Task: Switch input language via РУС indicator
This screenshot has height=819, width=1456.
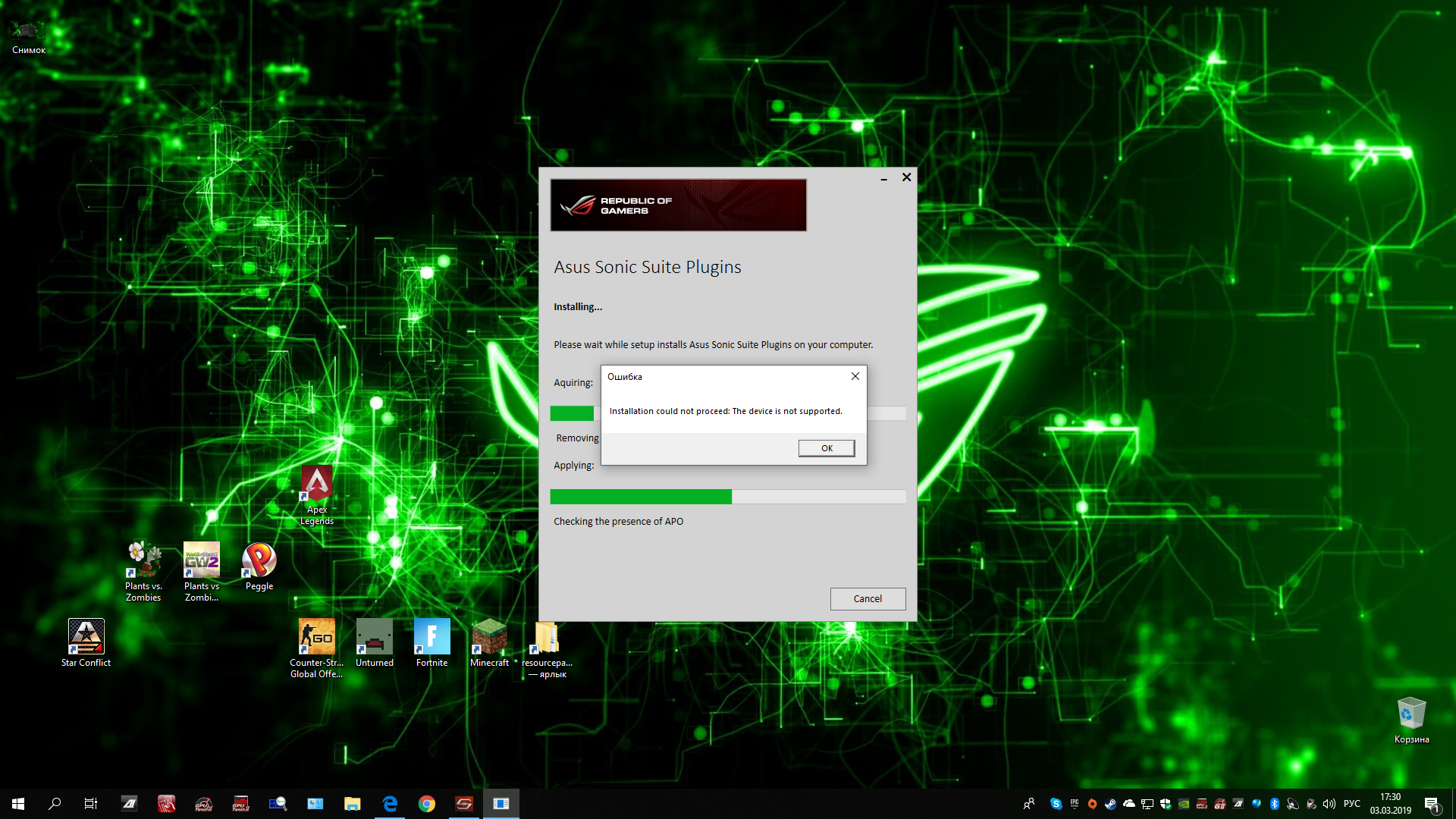Action: [x=1351, y=804]
